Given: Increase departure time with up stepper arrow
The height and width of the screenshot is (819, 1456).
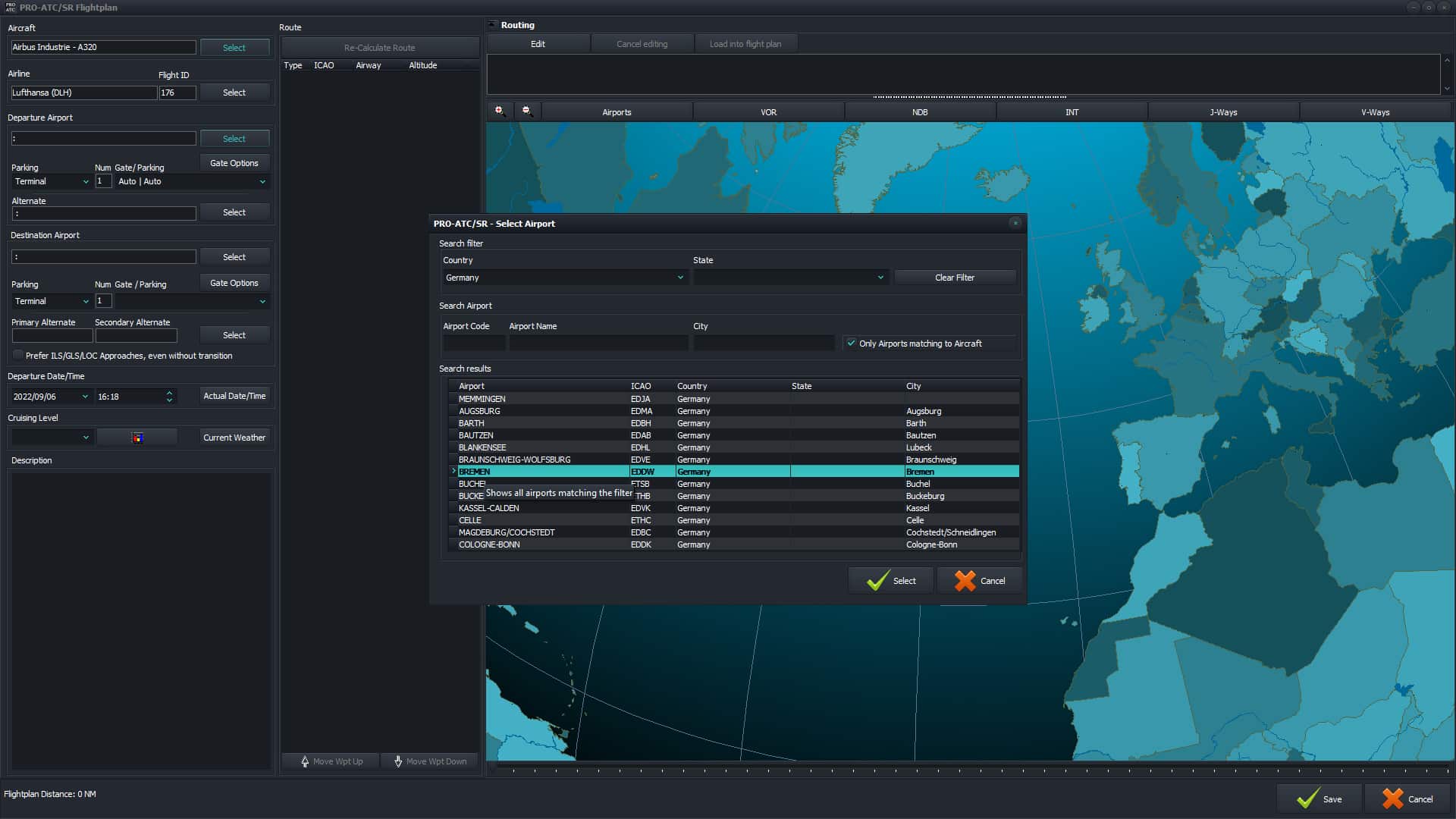Looking at the screenshot, I should [169, 392].
